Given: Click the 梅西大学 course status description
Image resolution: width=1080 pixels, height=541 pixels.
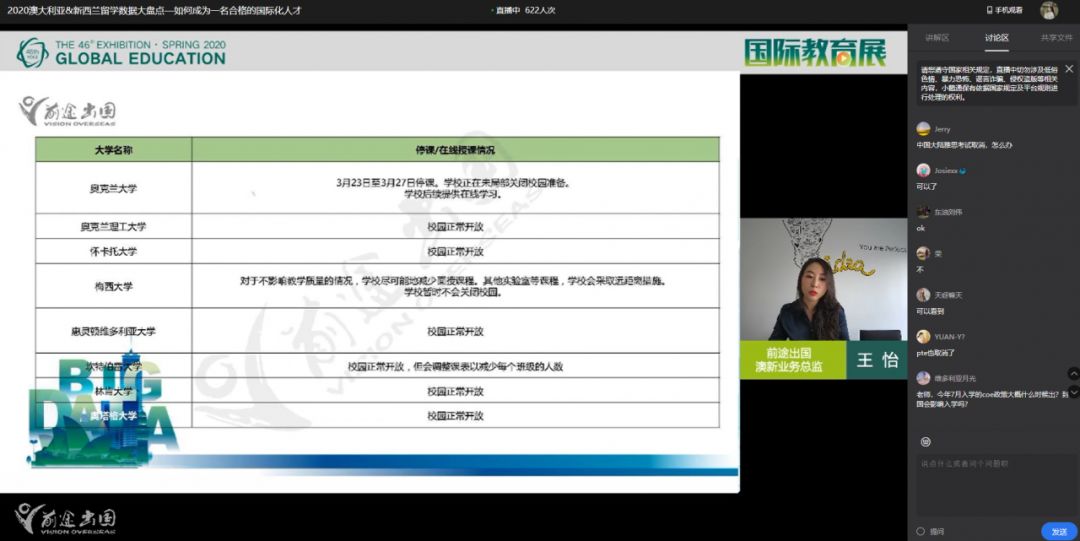Looking at the screenshot, I should click(x=455, y=286).
